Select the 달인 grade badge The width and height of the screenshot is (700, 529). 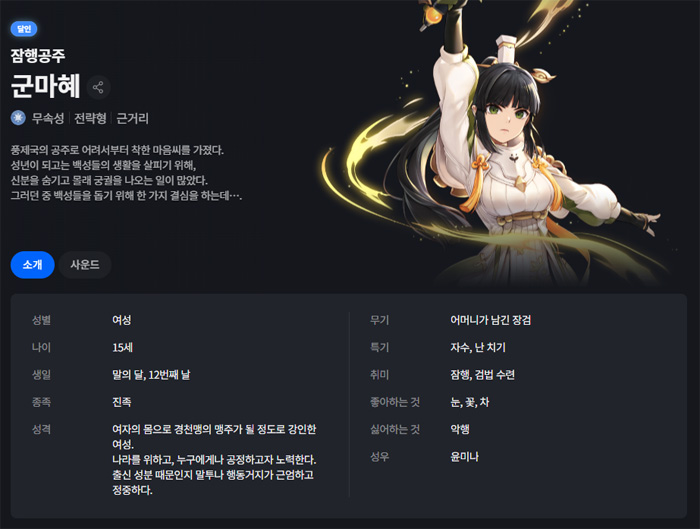click(24, 29)
